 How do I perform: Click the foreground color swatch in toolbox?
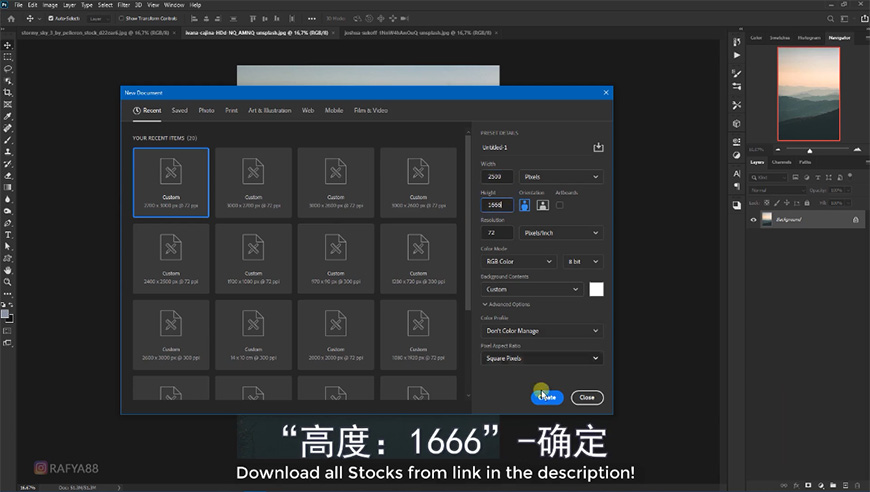[5, 314]
